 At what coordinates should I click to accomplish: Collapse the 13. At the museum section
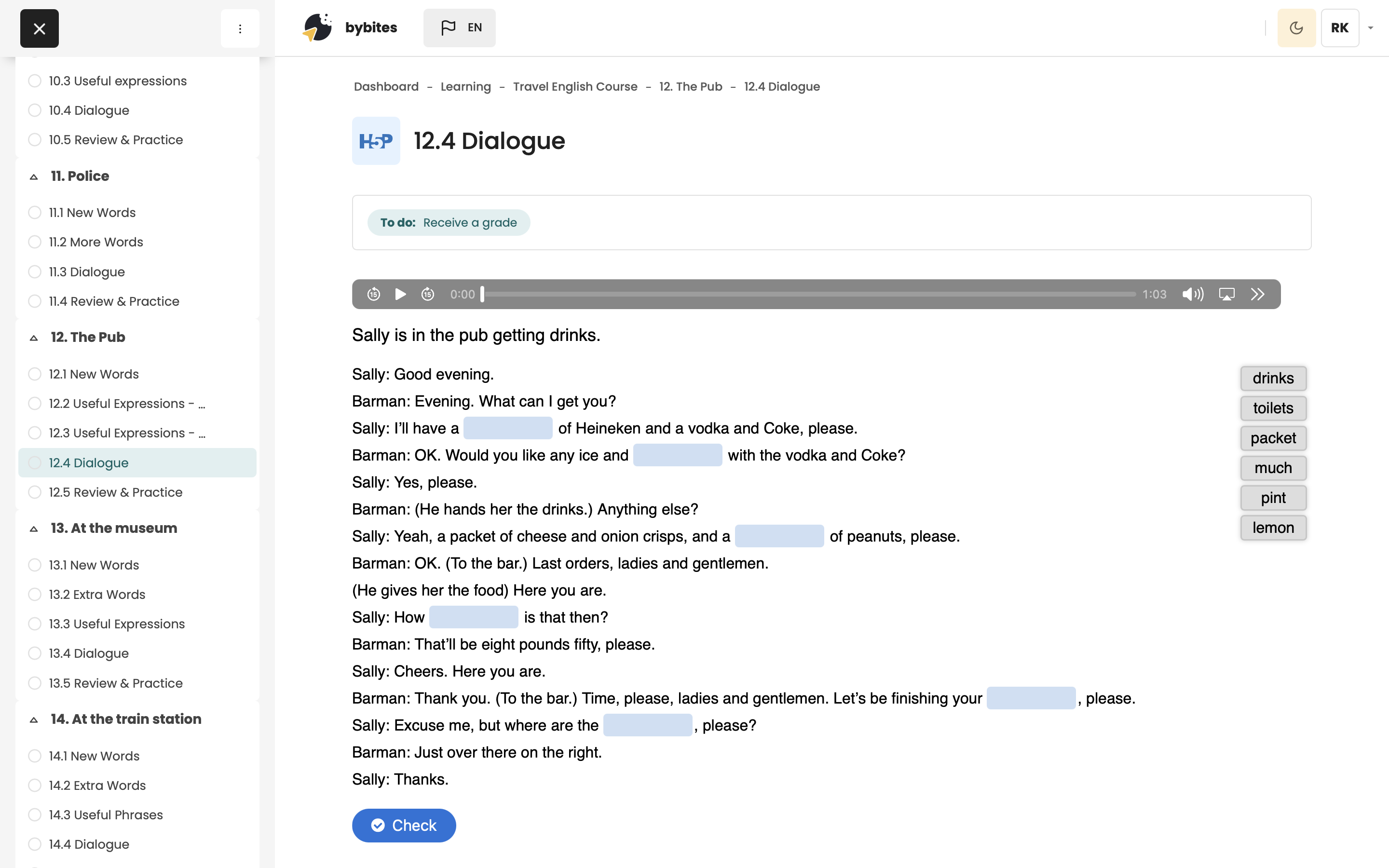coord(34,529)
